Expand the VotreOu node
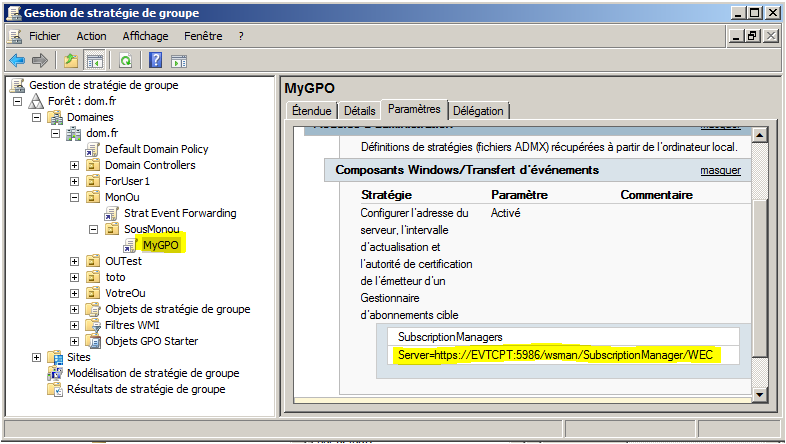Image resolution: width=786 pixels, height=444 pixels. 74,293
